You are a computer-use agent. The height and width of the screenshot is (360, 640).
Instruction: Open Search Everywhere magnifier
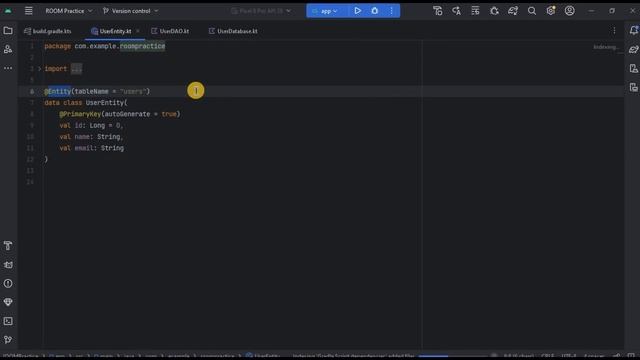[532, 11]
